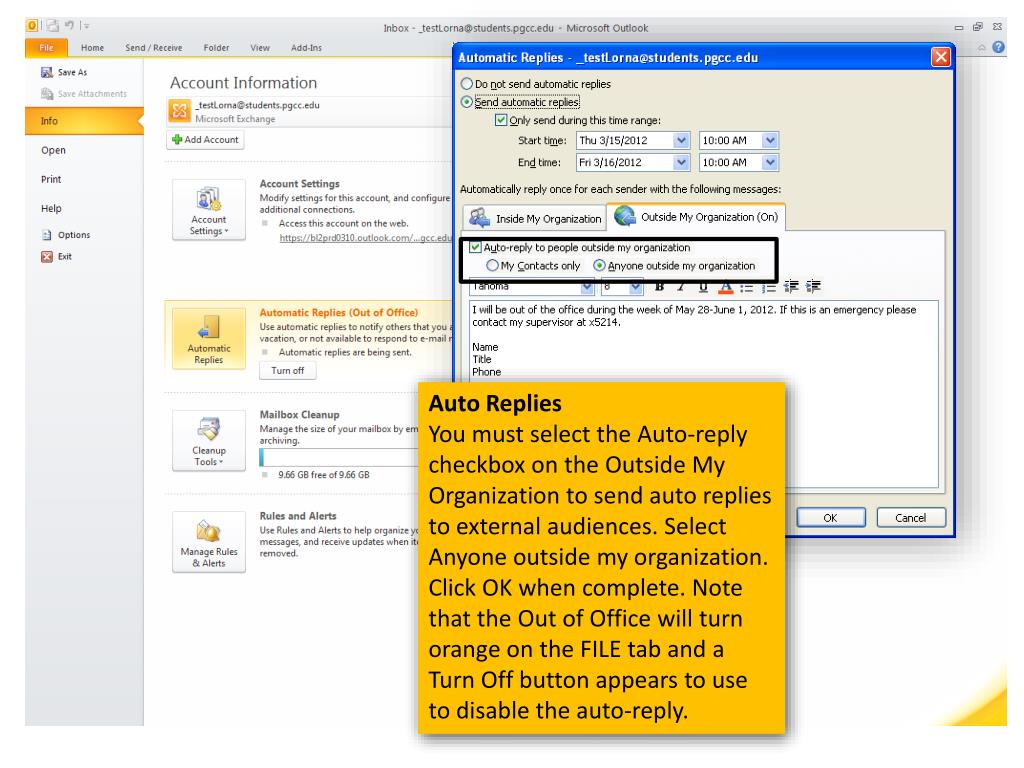Click the green plus Add Account icon

177,140
